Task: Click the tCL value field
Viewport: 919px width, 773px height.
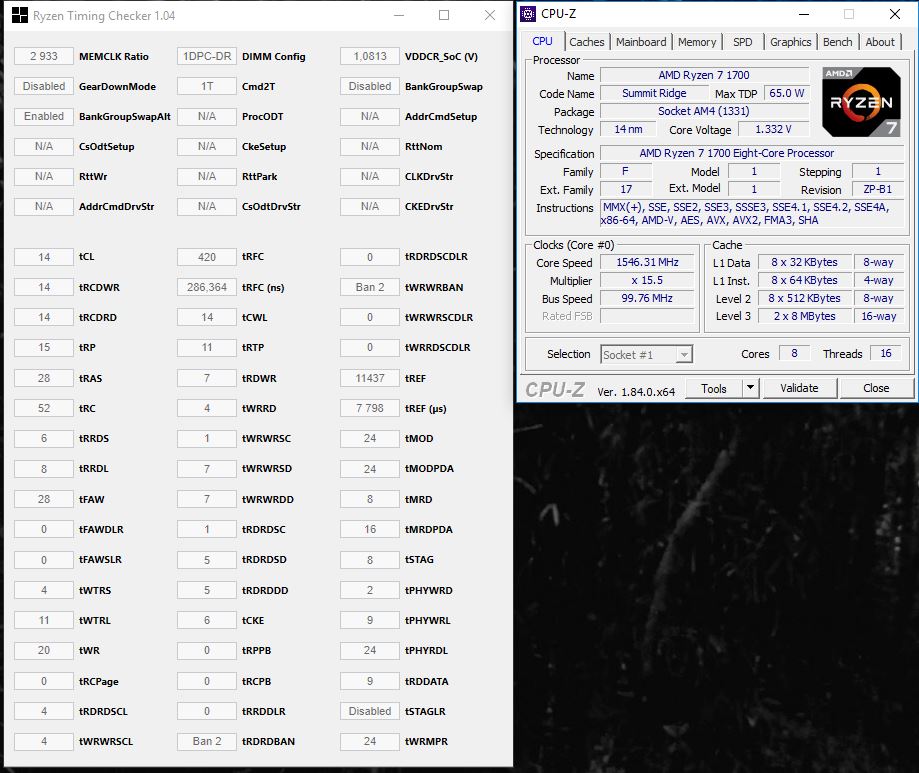Action: click(x=44, y=257)
